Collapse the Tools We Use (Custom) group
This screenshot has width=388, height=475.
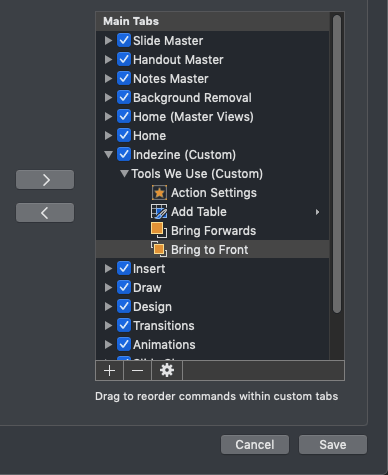tap(124, 174)
